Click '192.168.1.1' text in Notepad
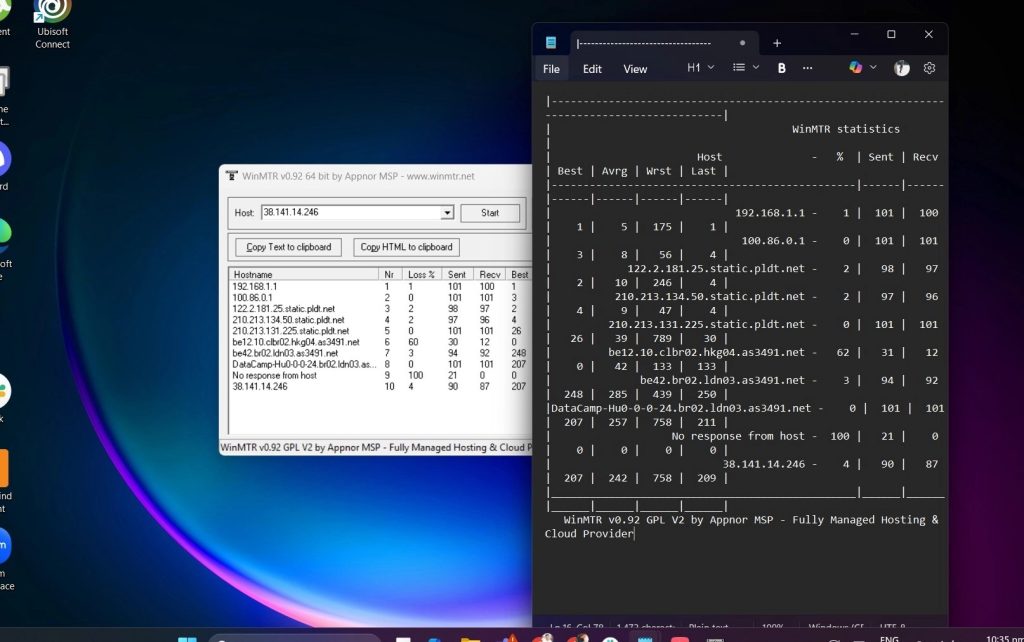Screen dimensions: 1024x642 [x=770, y=213]
